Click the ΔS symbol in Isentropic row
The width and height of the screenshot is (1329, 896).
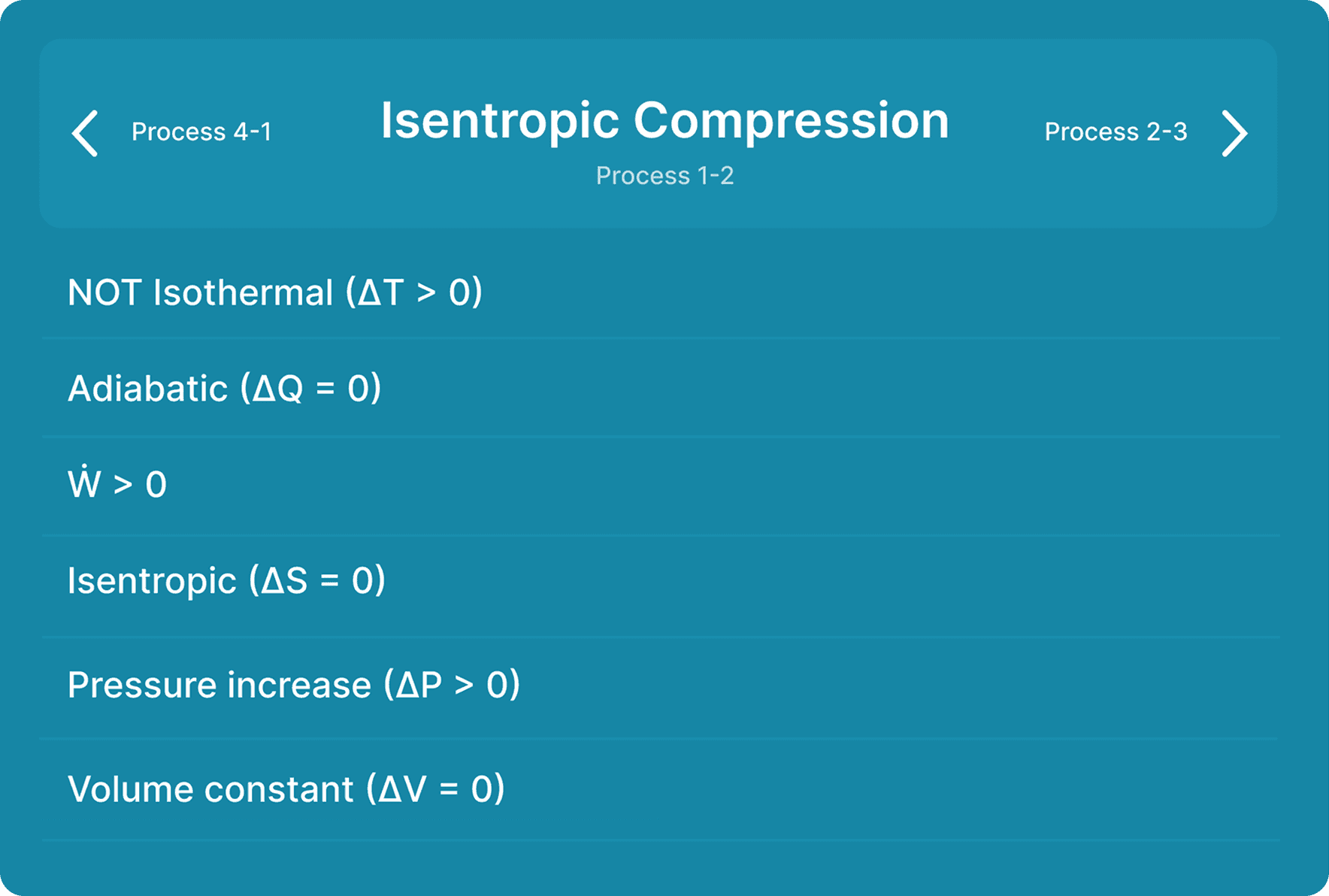(284, 581)
